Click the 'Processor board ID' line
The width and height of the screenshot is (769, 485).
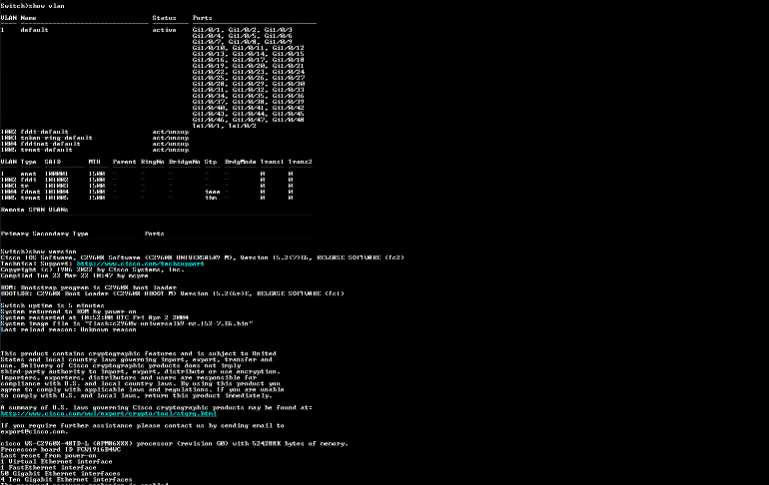tap(60, 450)
